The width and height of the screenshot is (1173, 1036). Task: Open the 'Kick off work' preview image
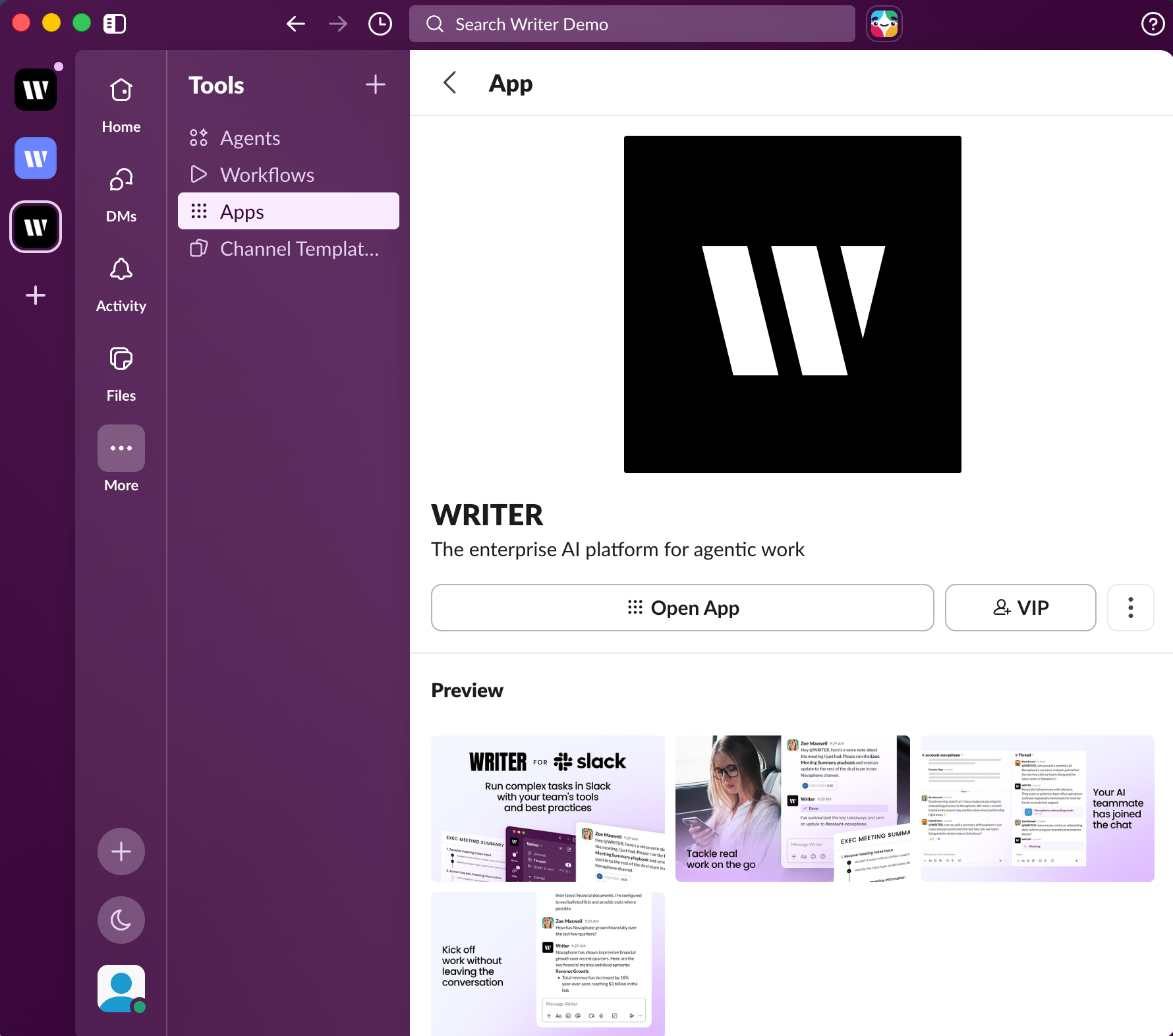548,964
